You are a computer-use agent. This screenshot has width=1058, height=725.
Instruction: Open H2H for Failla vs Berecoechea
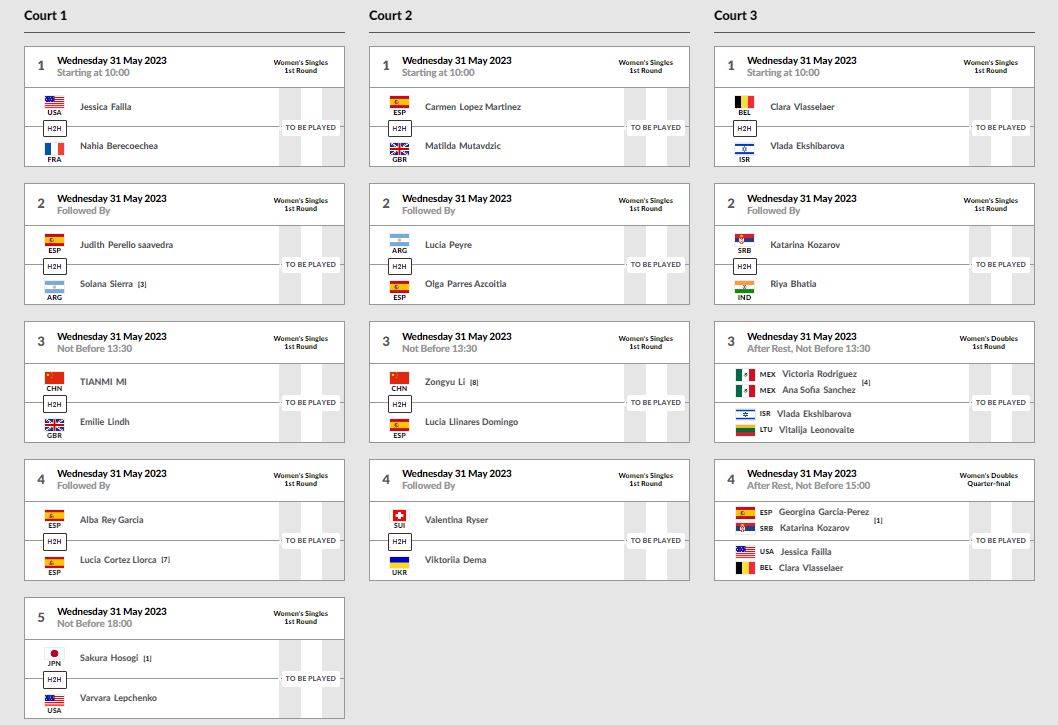[55, 128]
